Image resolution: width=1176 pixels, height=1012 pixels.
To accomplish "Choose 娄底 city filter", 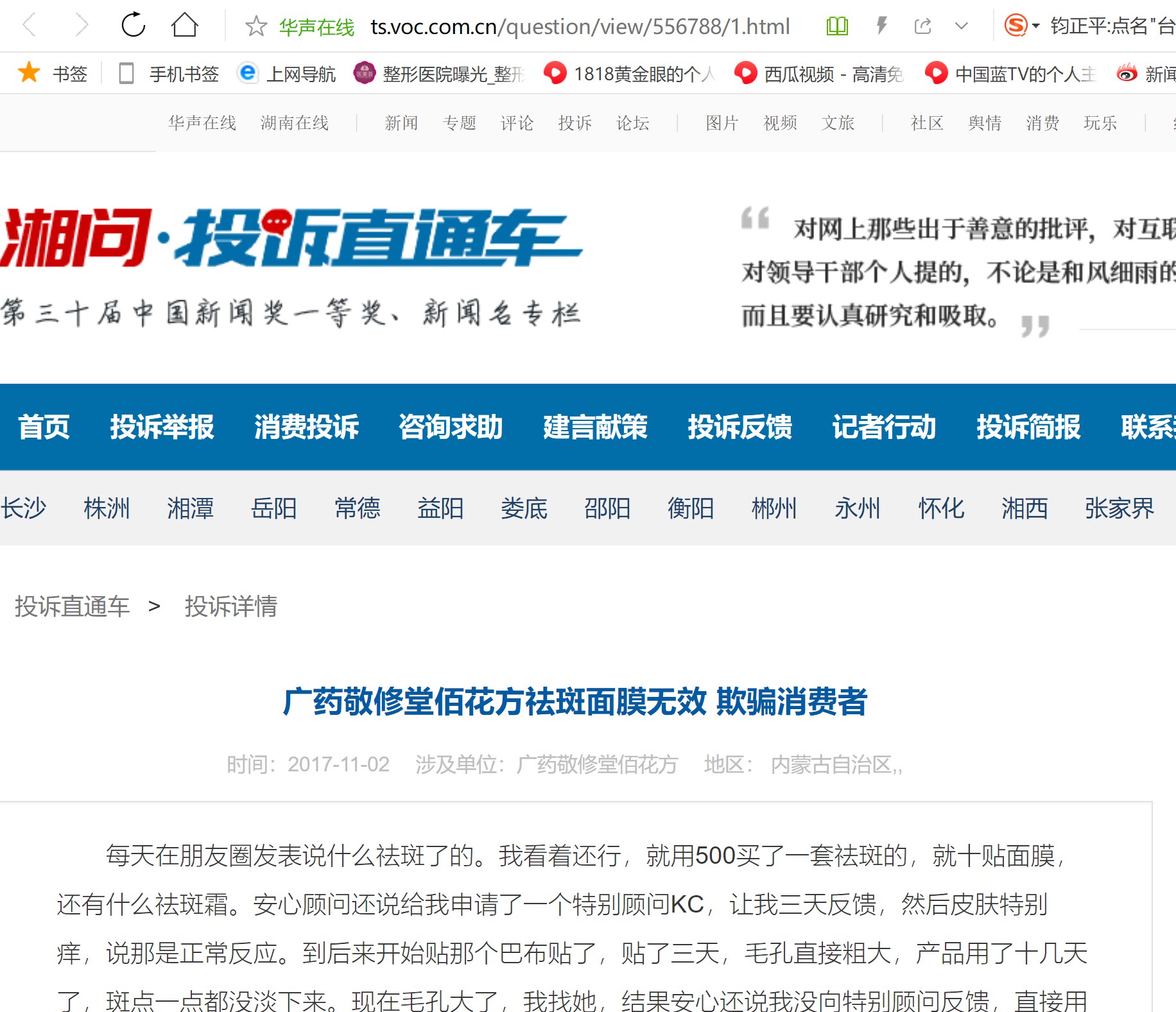I will coord(524,508).
